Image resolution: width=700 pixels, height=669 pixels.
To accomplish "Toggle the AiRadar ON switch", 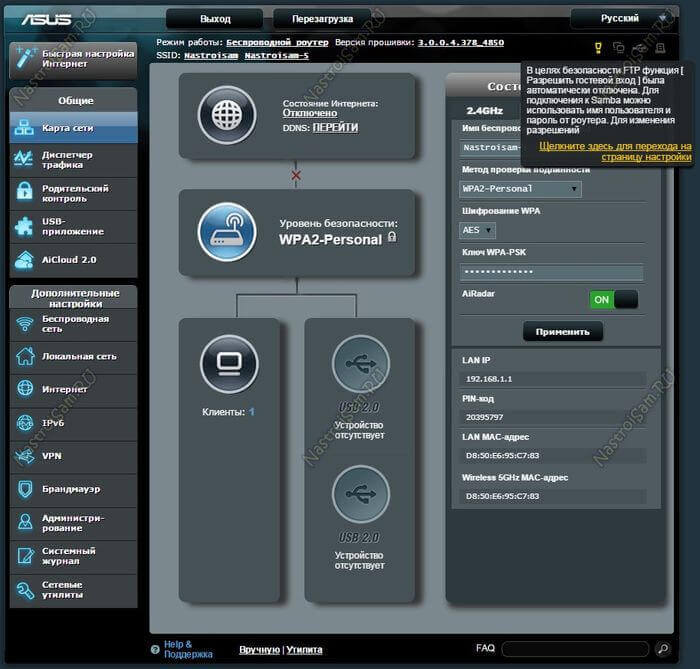I will 613,299.
